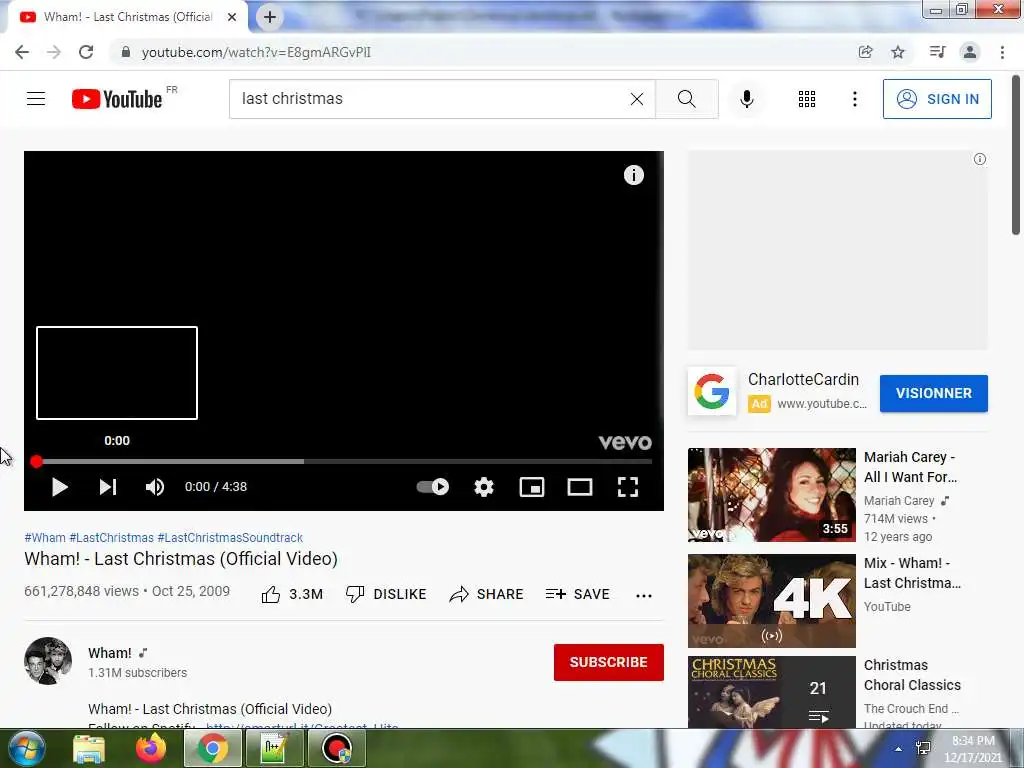View site information lock icon
This screenshot has width=1024, height=768.
126,52
